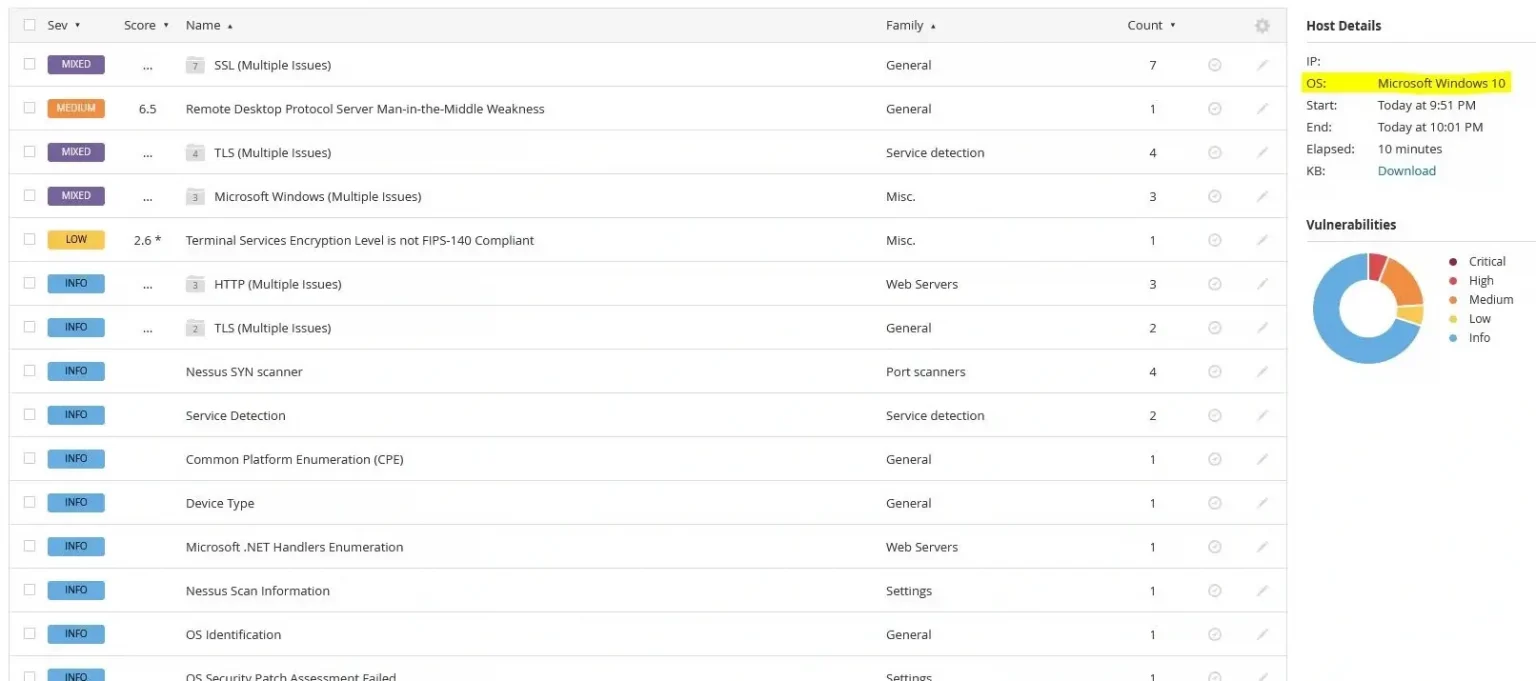Click the accept-risk circle icon for Device Type
The width and height of the screenshot is (1536, 681).
pyautogui.click(x=1214, y=503)
